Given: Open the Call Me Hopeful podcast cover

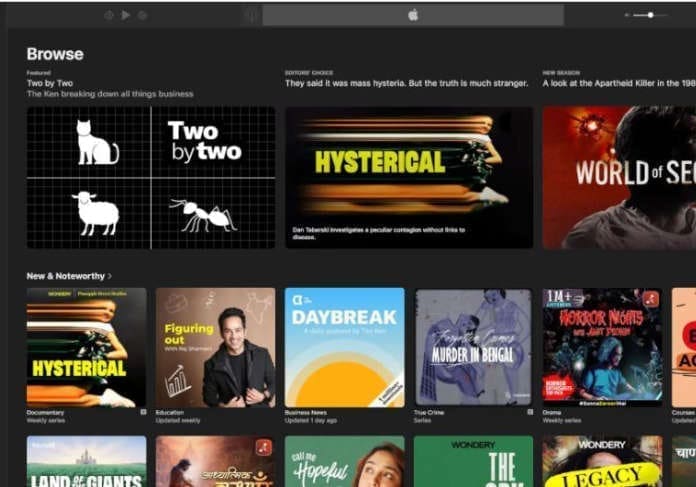Looking at the screenshot, I should [x=344, y=461].
